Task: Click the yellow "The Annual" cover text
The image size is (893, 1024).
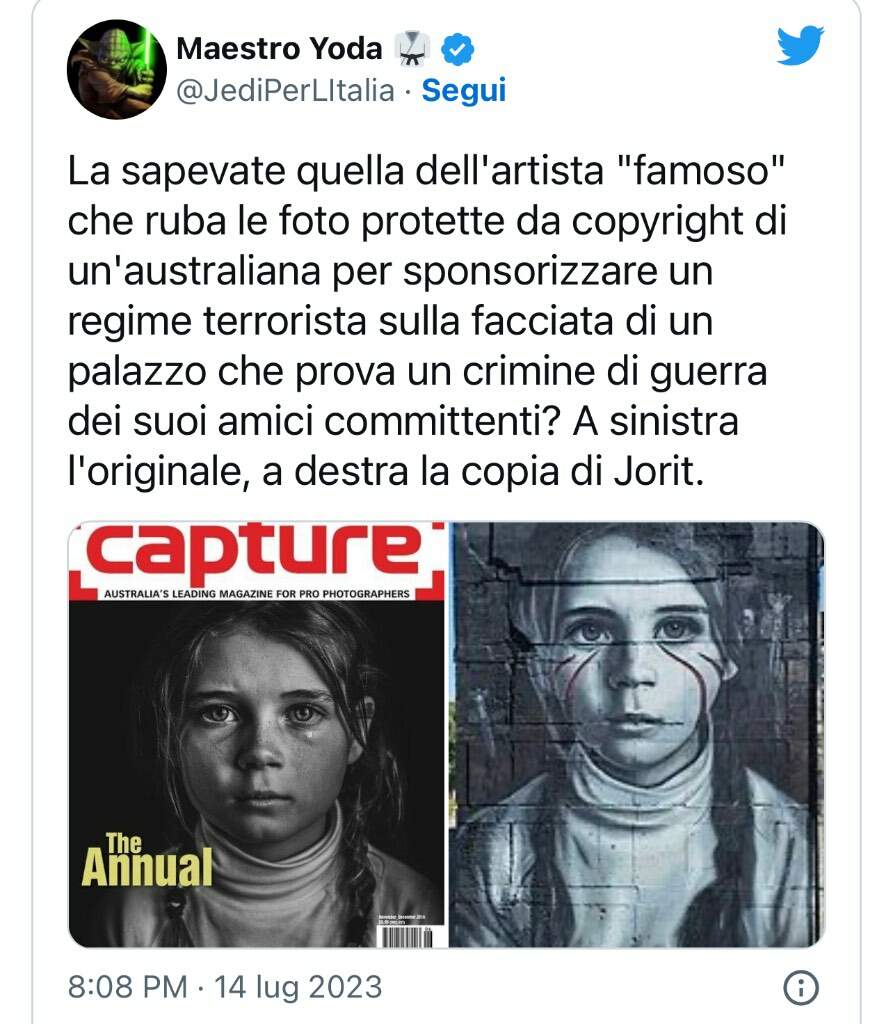Action: pos(146,859)
